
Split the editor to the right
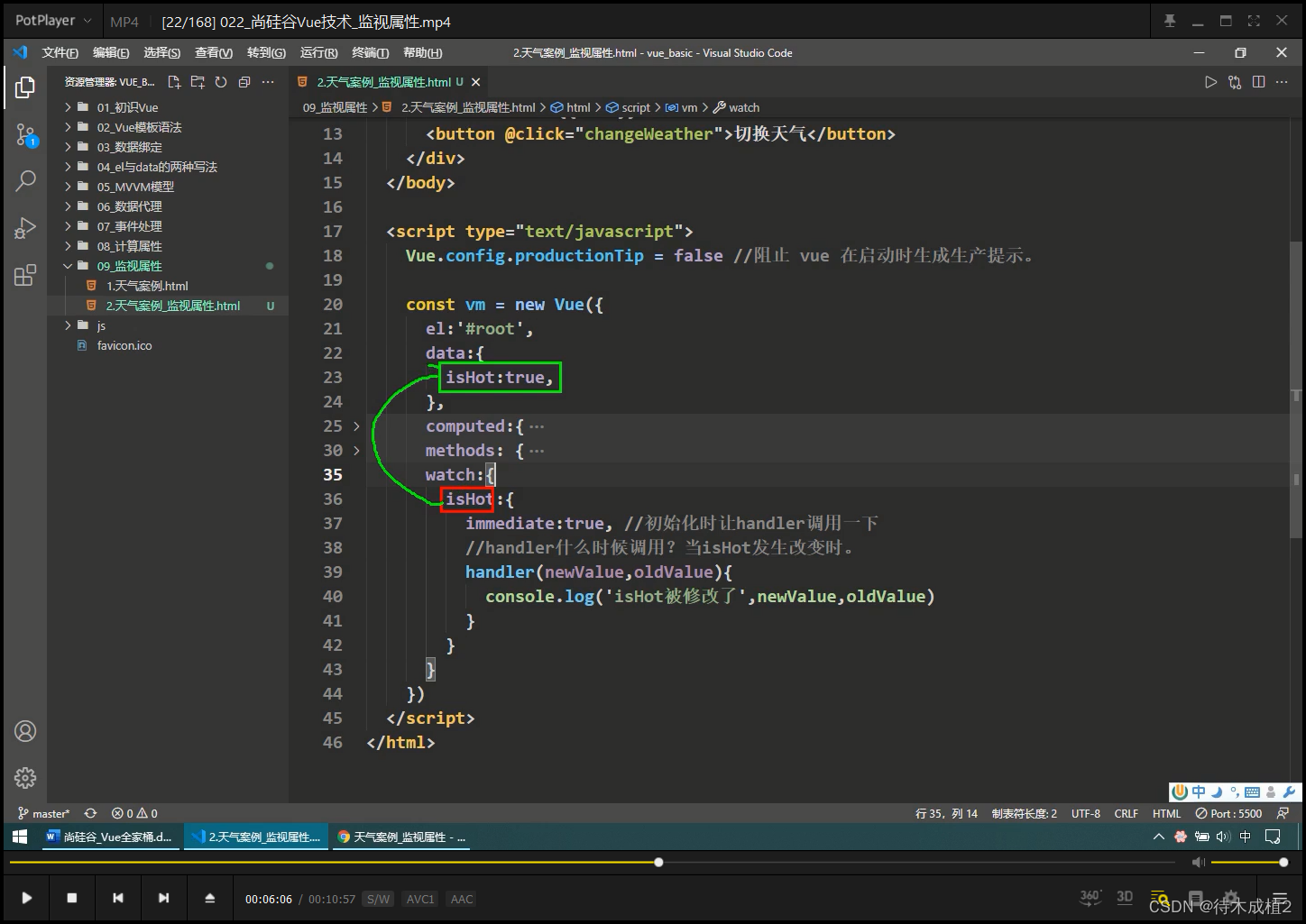[1259, 82]
